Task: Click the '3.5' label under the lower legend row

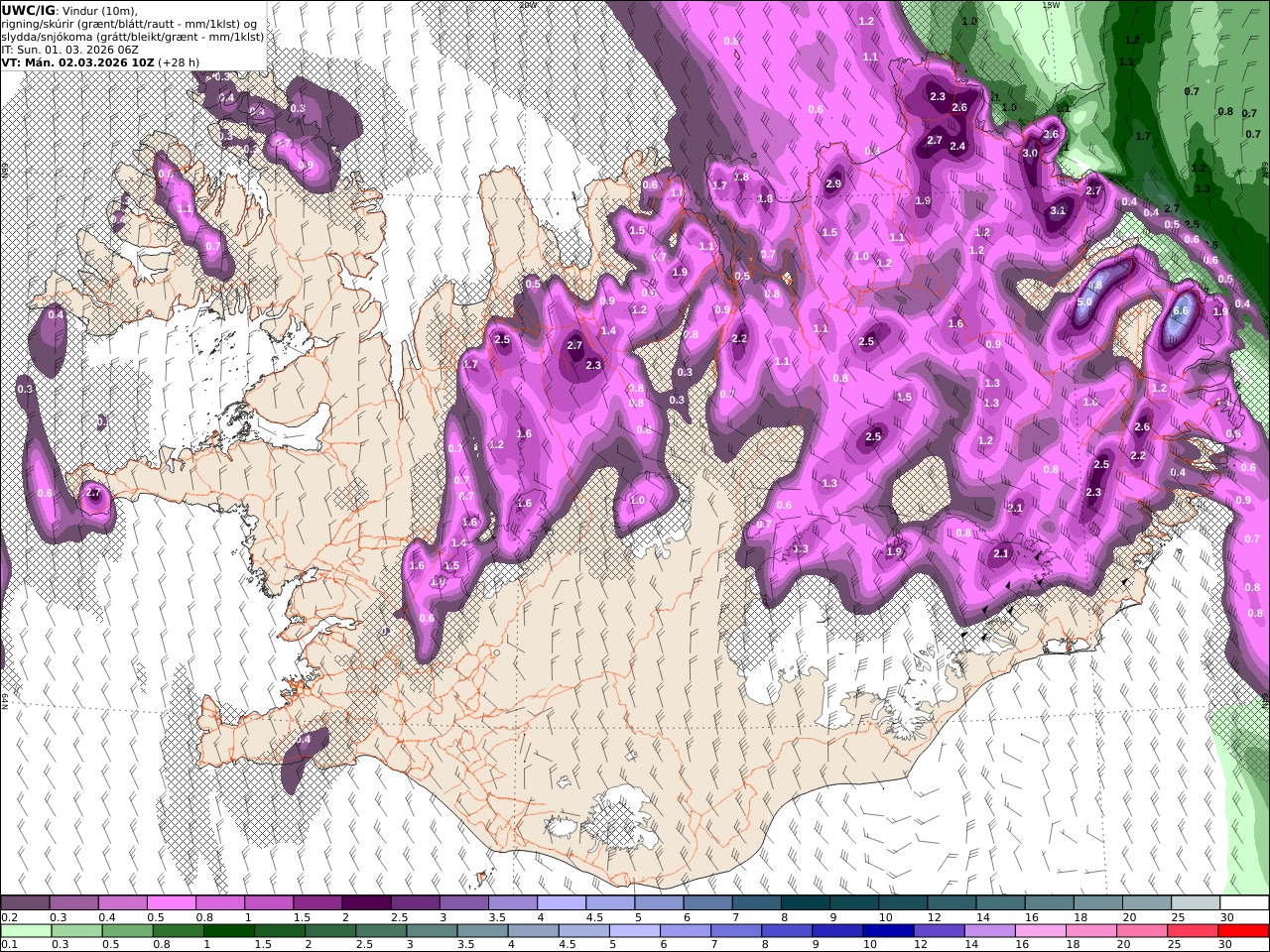Action: point(465,944)
